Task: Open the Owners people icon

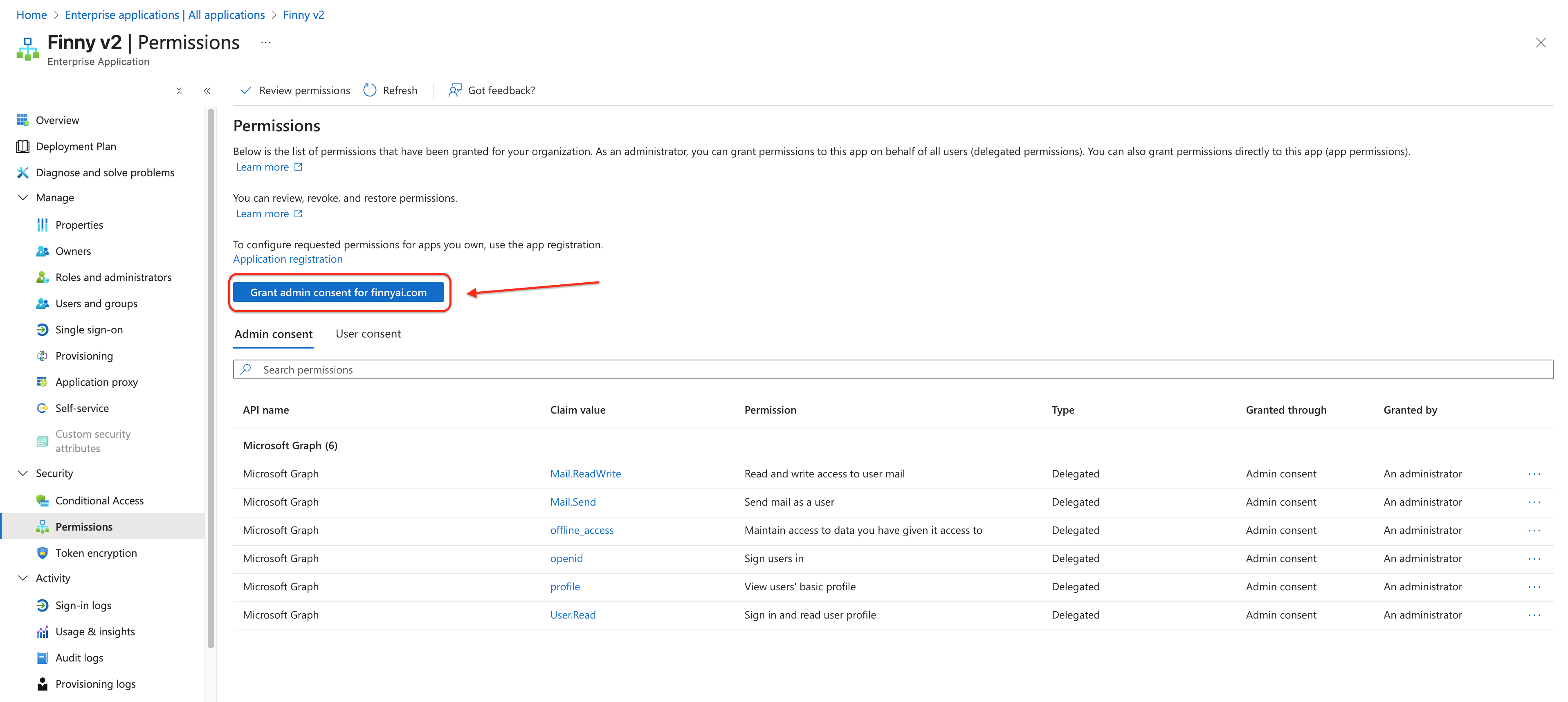Action: [42, 251]
